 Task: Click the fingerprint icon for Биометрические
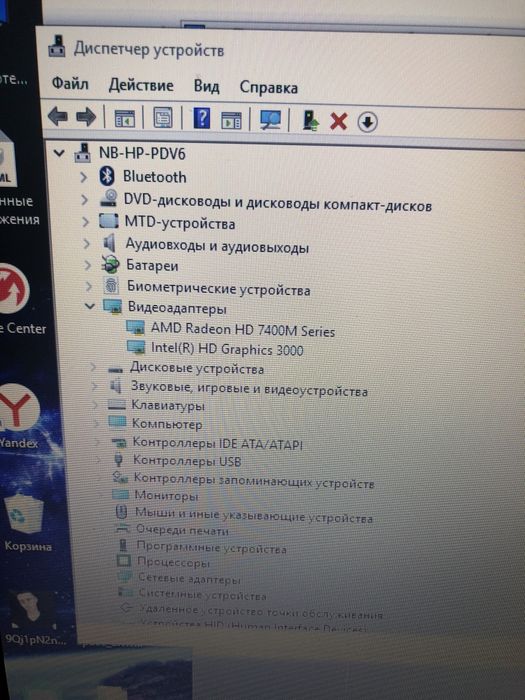111,285
